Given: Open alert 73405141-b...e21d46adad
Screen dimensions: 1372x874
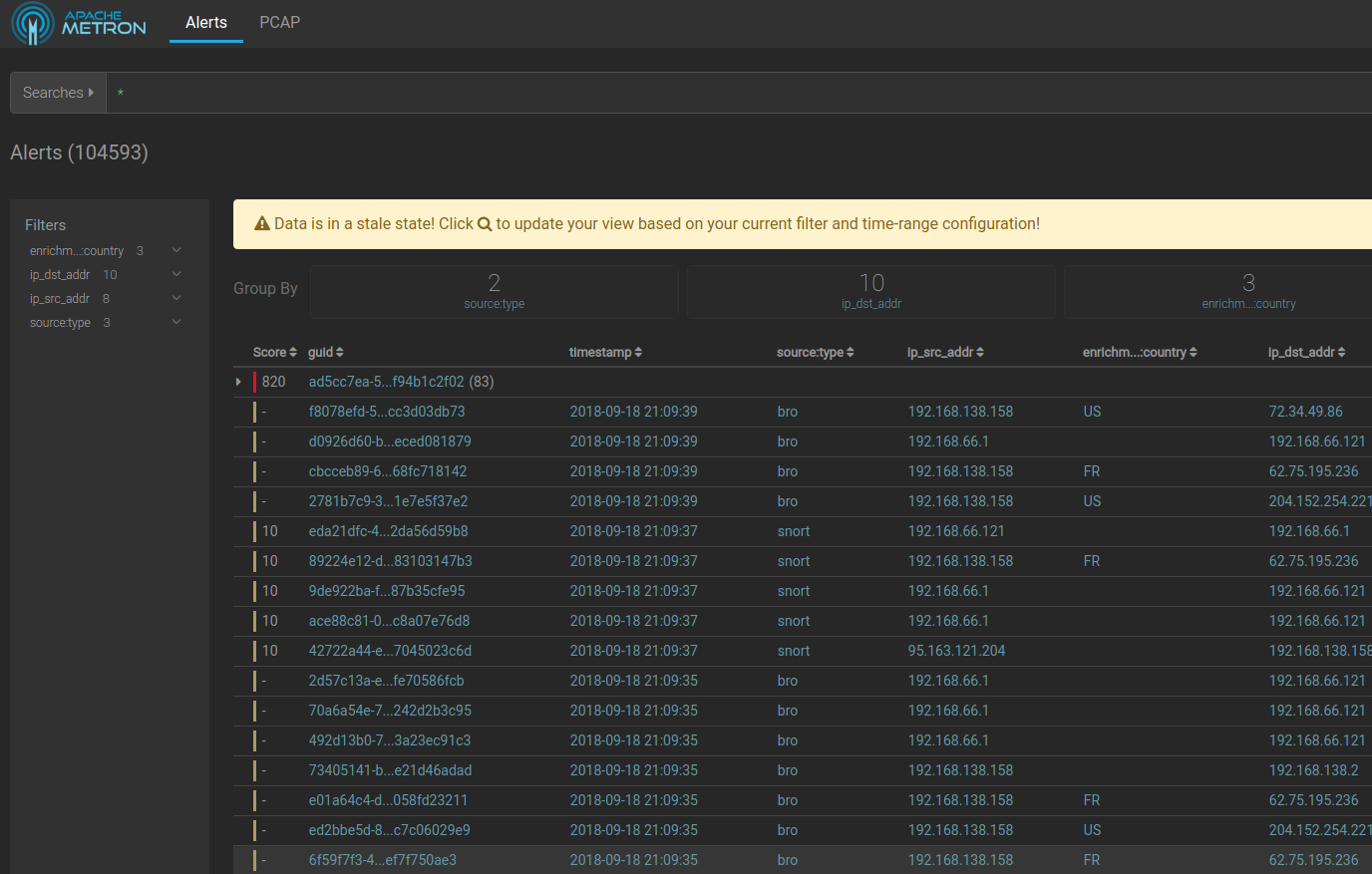Looking at the screenshot, I should tap(390, 770).
